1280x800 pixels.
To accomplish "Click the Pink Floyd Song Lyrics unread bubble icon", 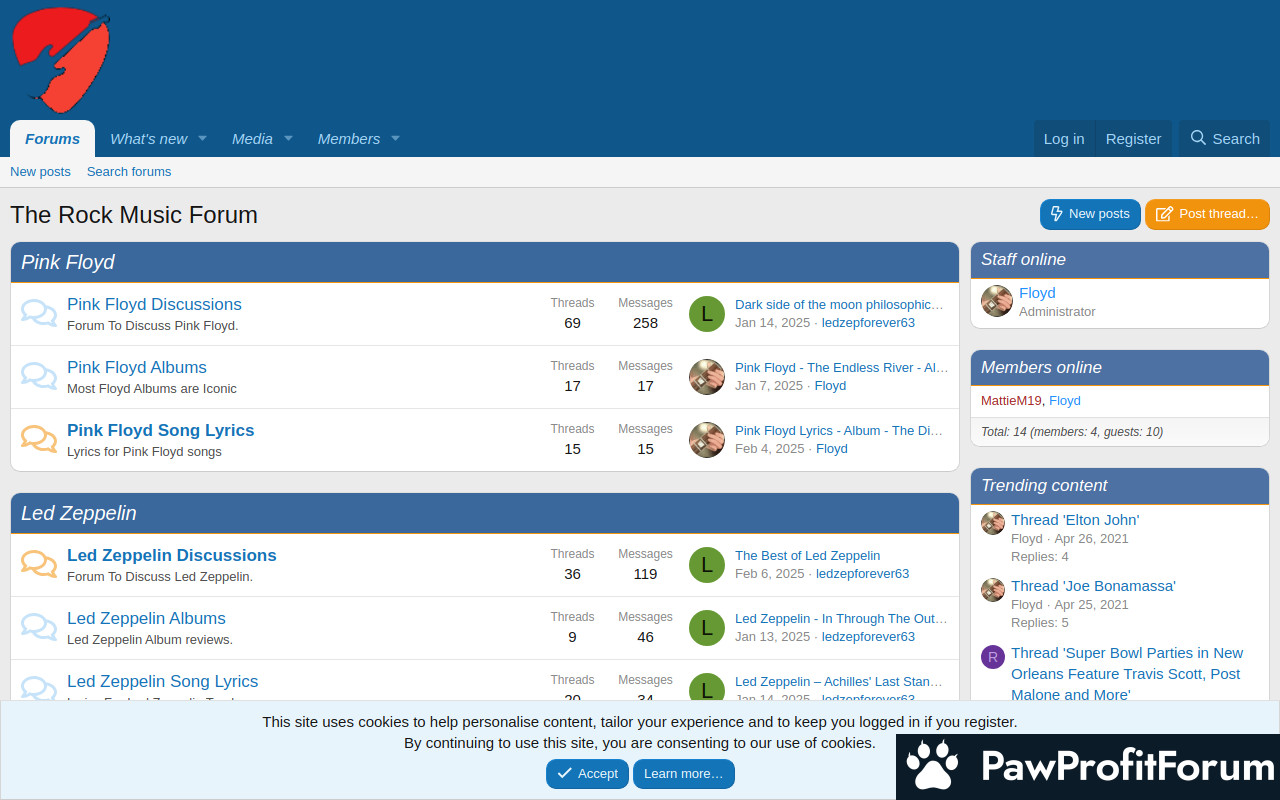I will tap(39, 439).
